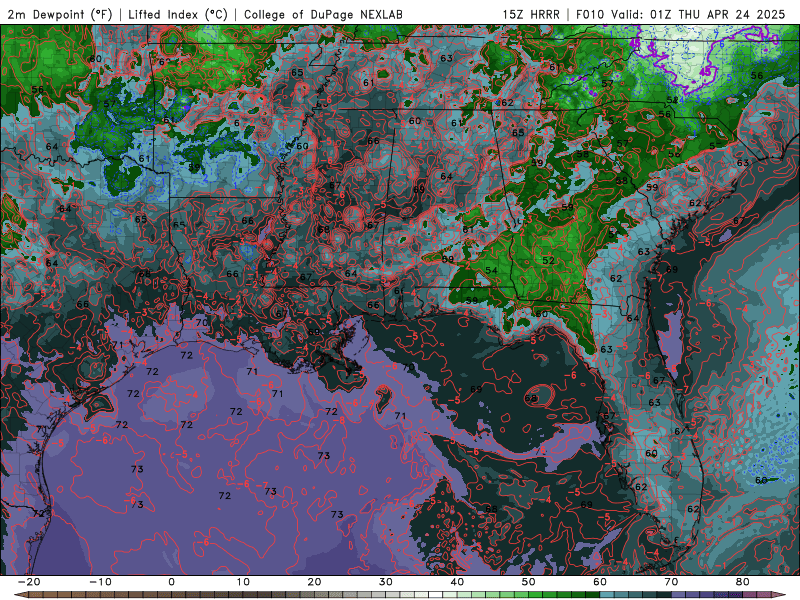The width and height of the screenshot is (800, 600).
Task: Click the '2m Dewpoint (°F)' title text
Action: 60,14
